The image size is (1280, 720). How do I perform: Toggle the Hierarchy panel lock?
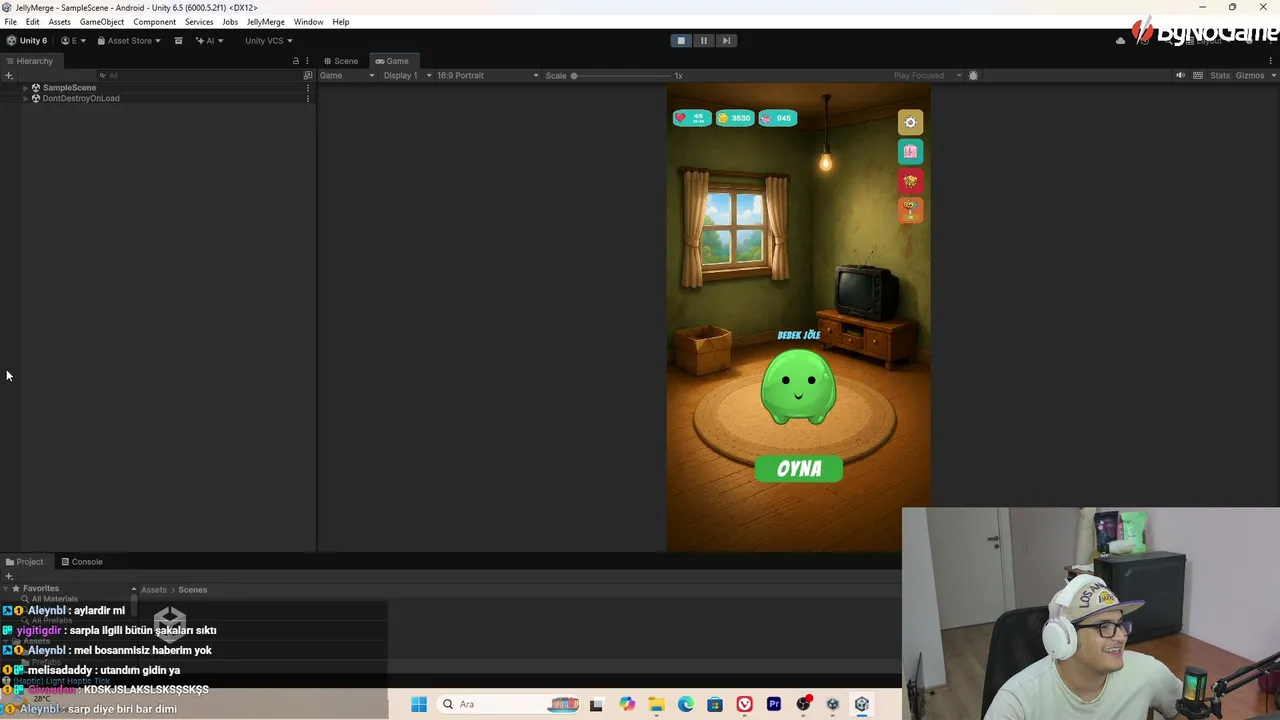point(295,61)
